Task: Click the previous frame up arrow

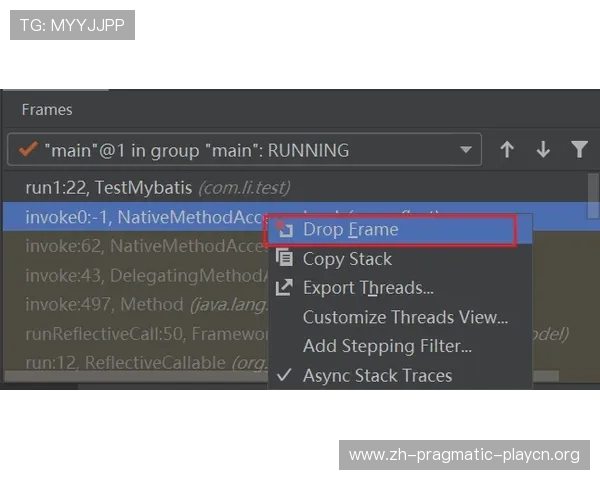Action: pyautogui.click(x=507, y=150)
